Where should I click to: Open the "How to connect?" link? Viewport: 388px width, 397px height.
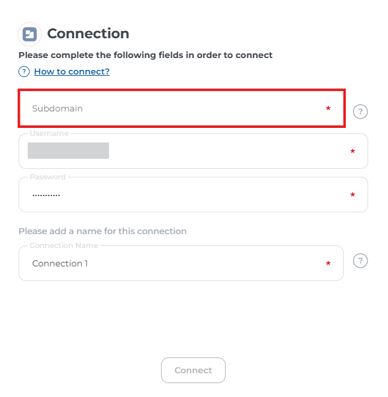(72, 72)
